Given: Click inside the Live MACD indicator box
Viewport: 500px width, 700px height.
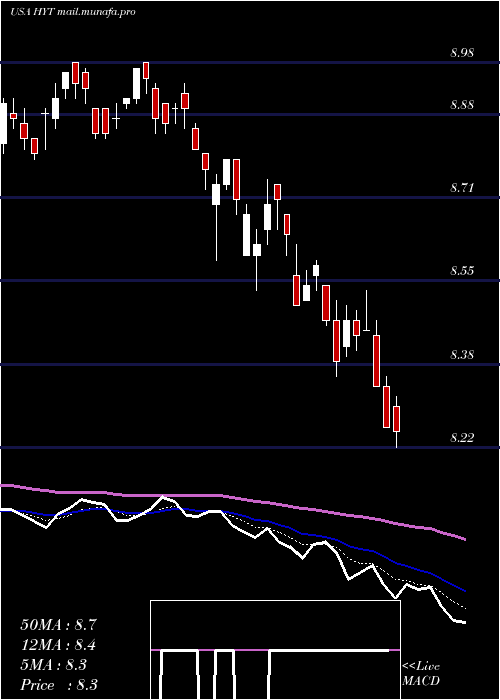Looking at the screenshot, I should (x=275, y=650).
